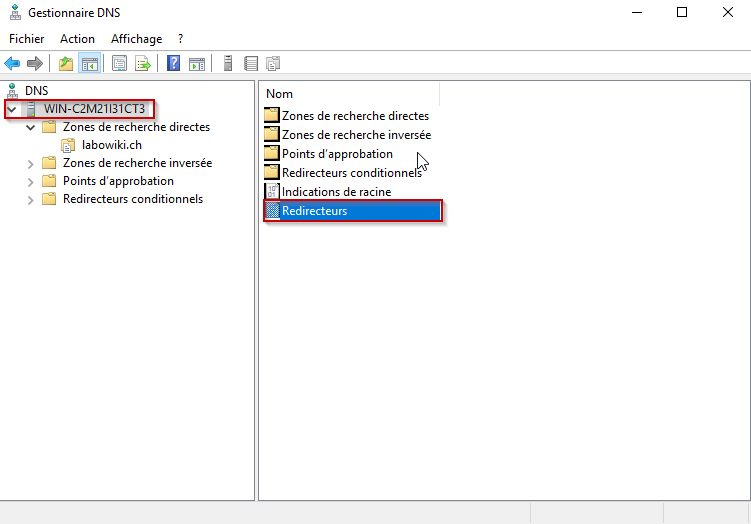751x524 pixels.
Task: Open the Fichier menu
Action: point(27,39)
